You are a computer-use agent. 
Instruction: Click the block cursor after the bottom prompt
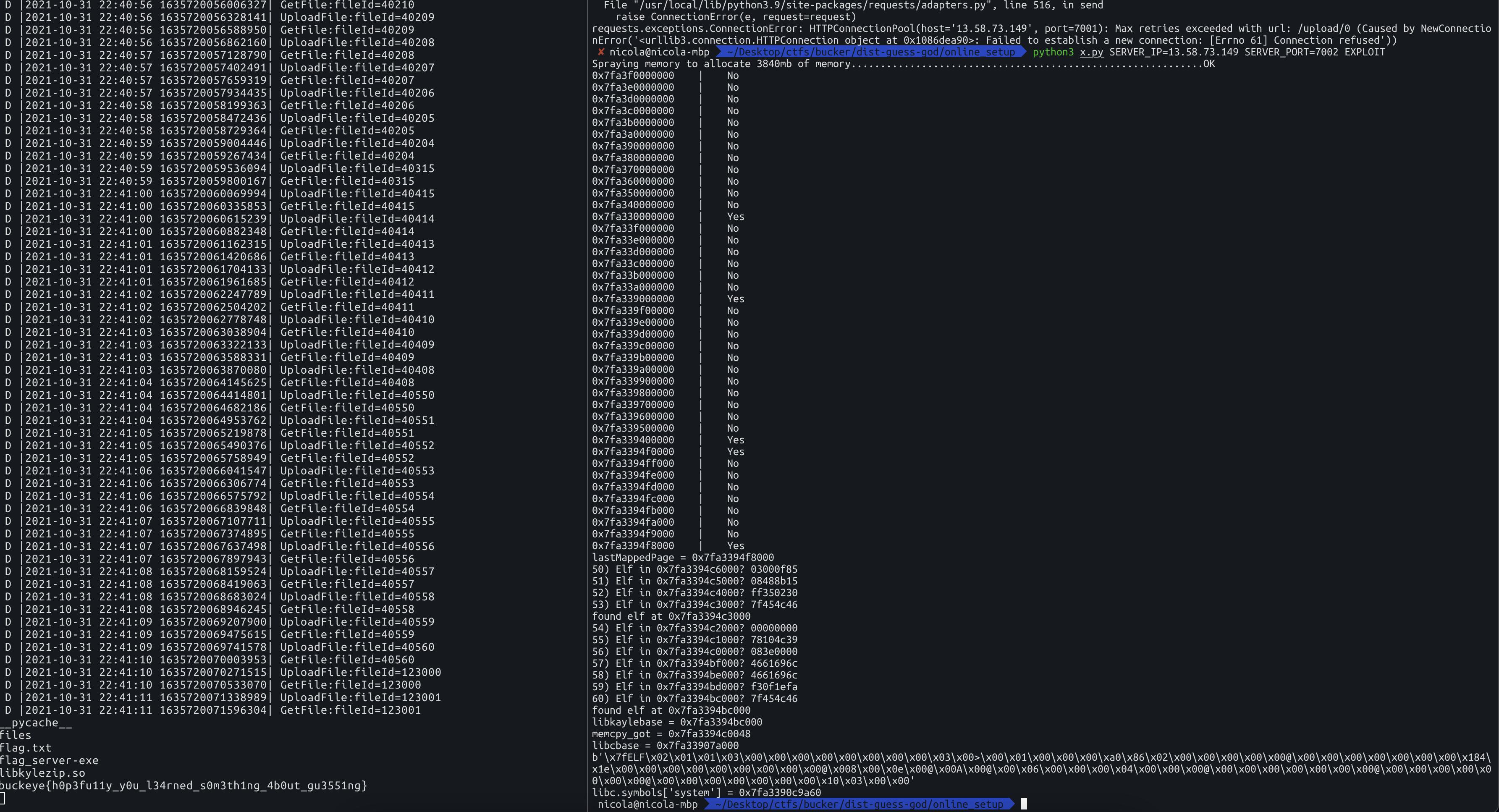pyautogui.click(x=1024, y=804)
